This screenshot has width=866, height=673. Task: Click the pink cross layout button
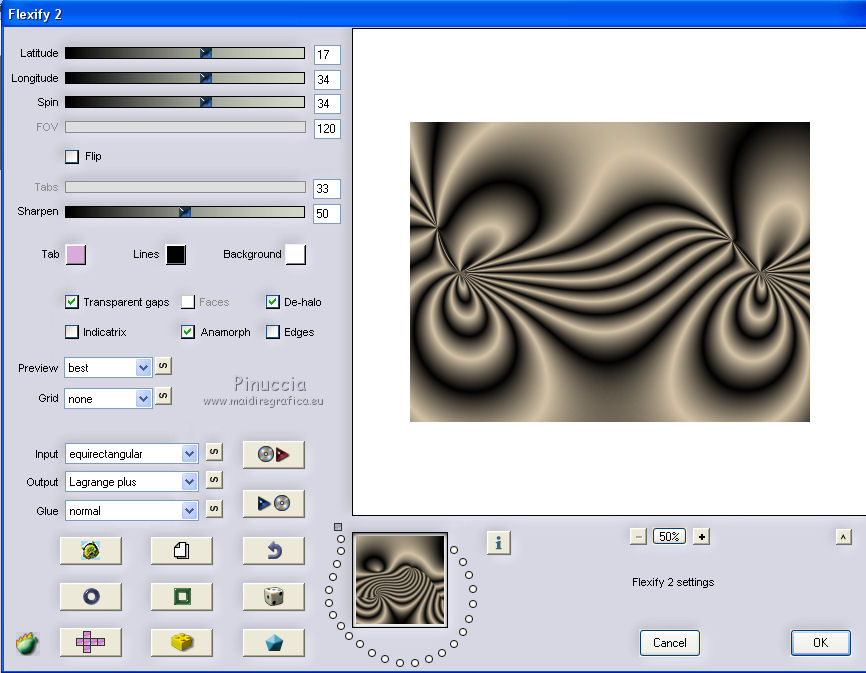(x=90, y=642)
